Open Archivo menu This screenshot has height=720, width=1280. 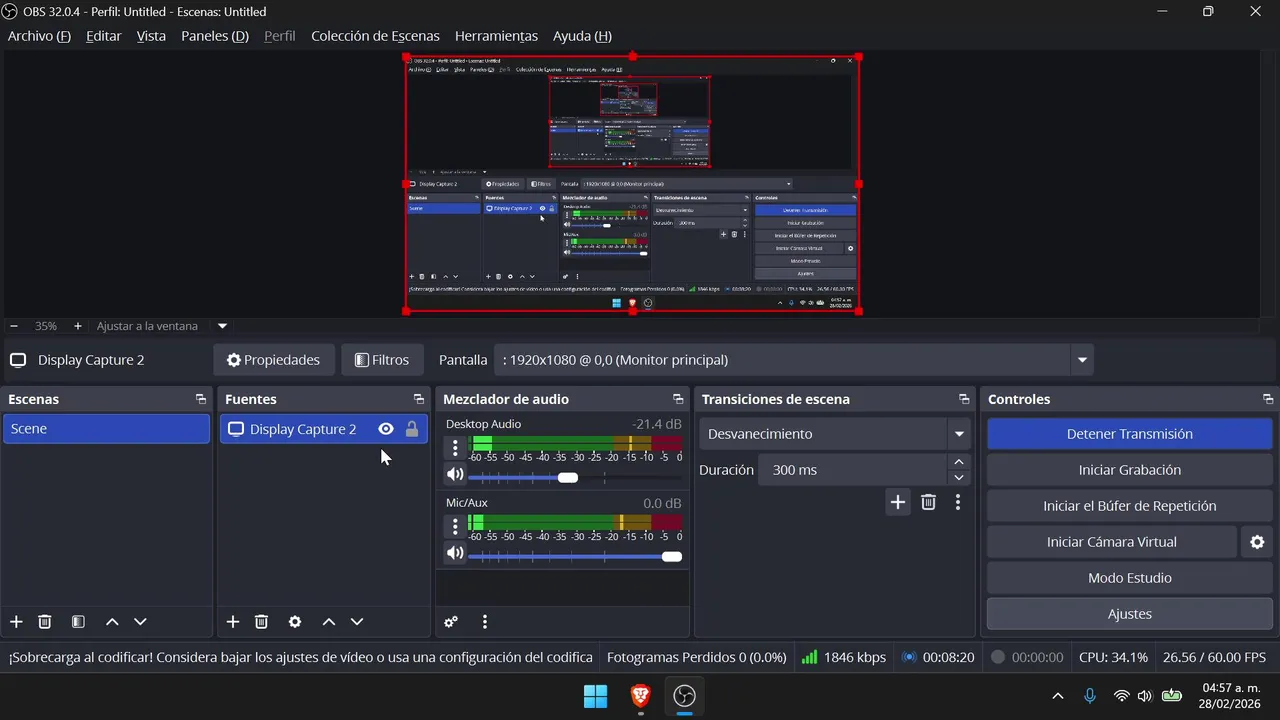[x=39, y=36]
